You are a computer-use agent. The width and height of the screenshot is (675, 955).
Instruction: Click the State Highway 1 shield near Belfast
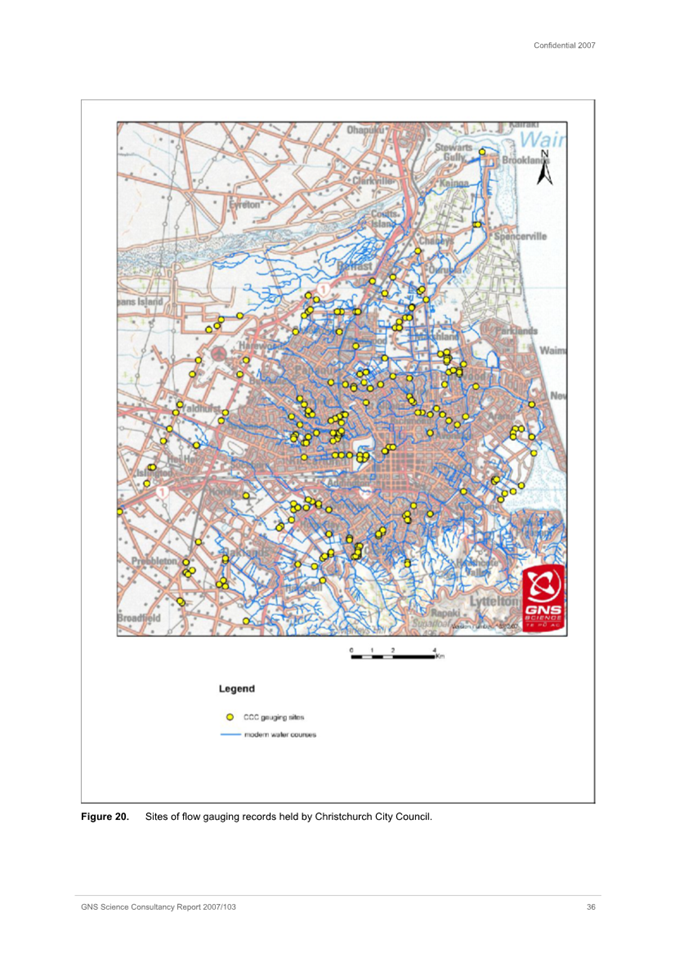tap(325, 289)
